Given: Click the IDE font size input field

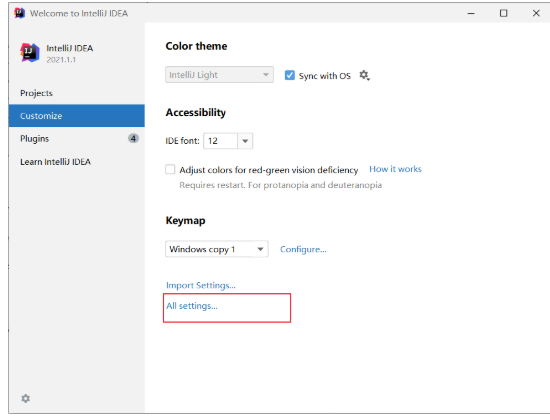Looking at the screenshot, I should point(221,141).
